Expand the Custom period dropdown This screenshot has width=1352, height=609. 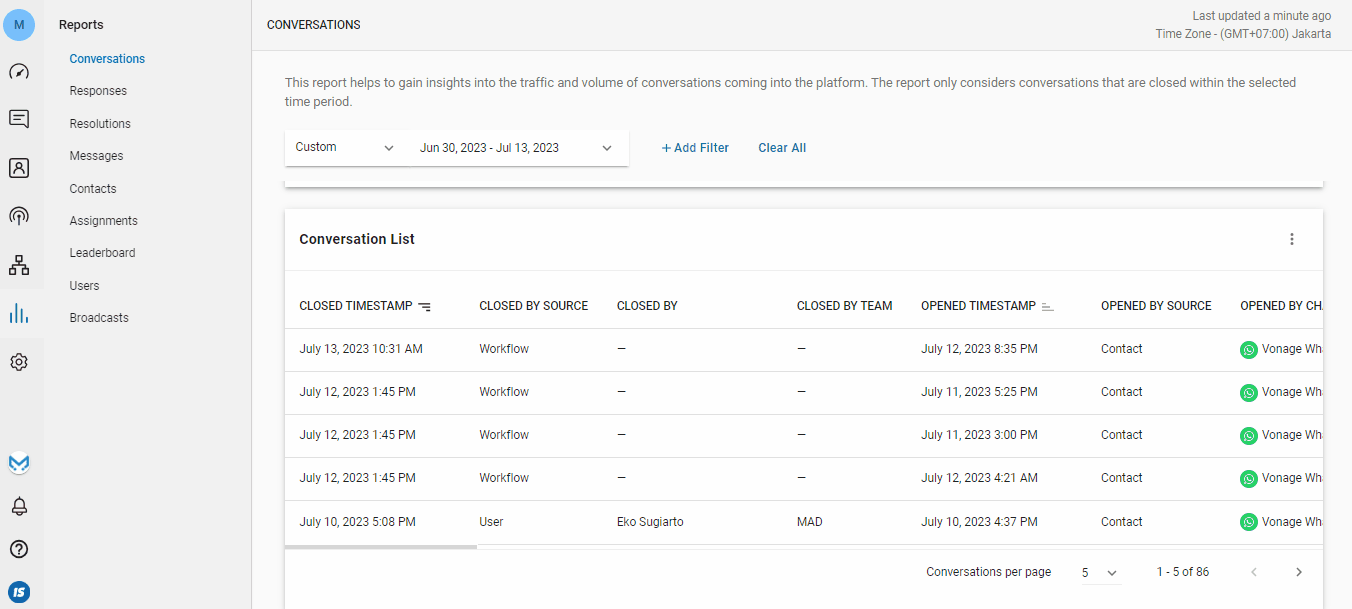pos(345,148)
